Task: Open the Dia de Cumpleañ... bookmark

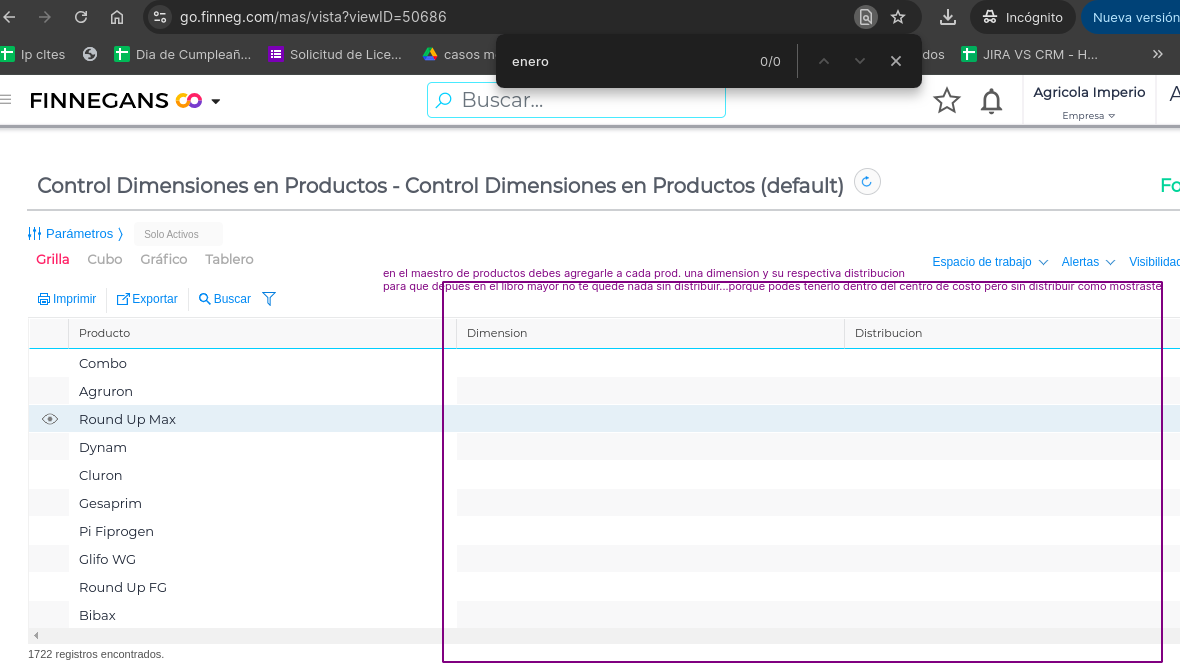Action: [183, 54]
